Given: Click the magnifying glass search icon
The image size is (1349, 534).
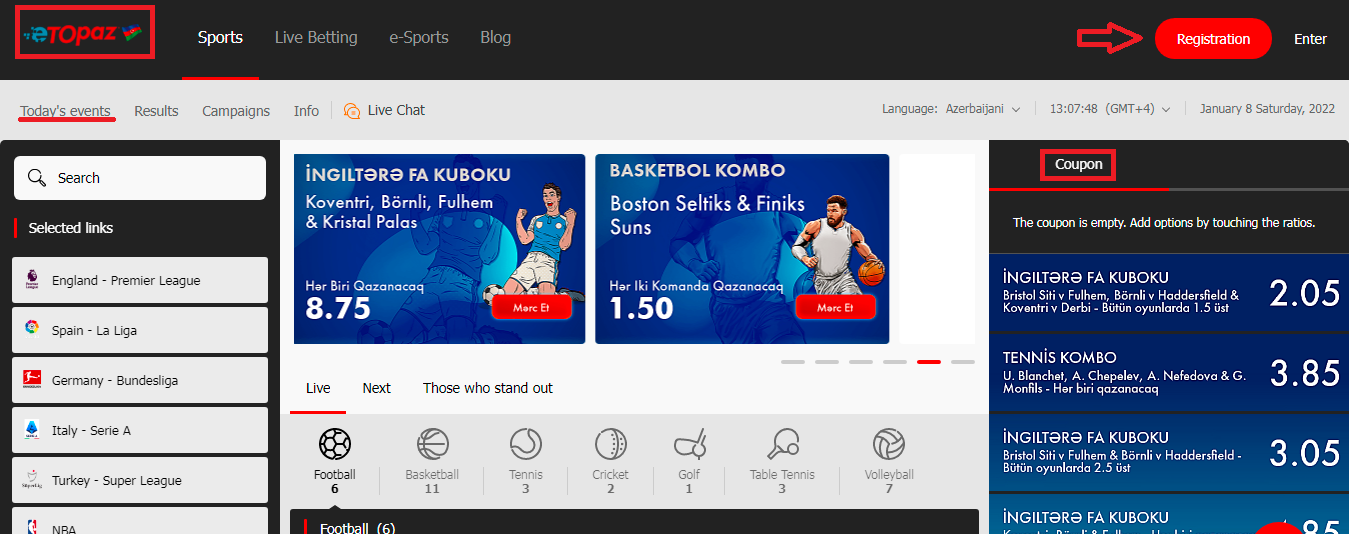Looking at the screenshot, I should click(37, 178).
